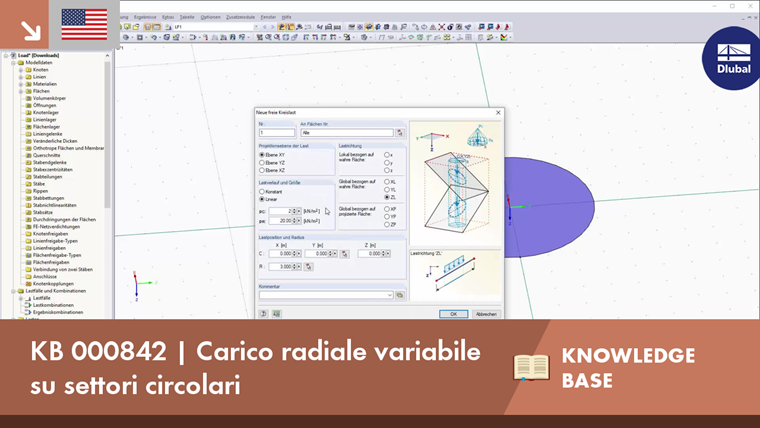Click the An Flächen Nr. field

[347, 133]
